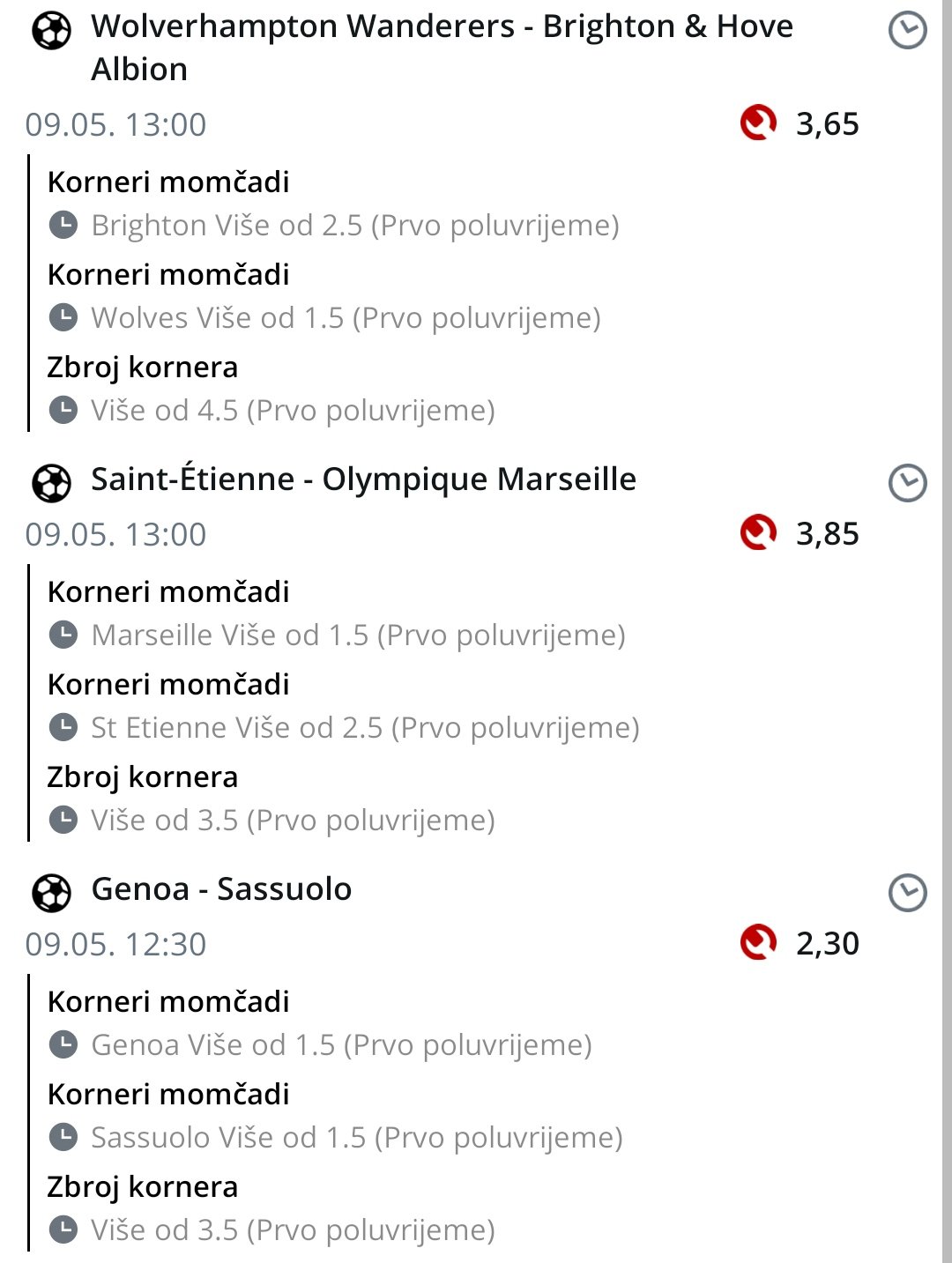952x1263 pixels.
Task: Tap clock status icon for Saint-Étienne match
Action: coord(907,483)
